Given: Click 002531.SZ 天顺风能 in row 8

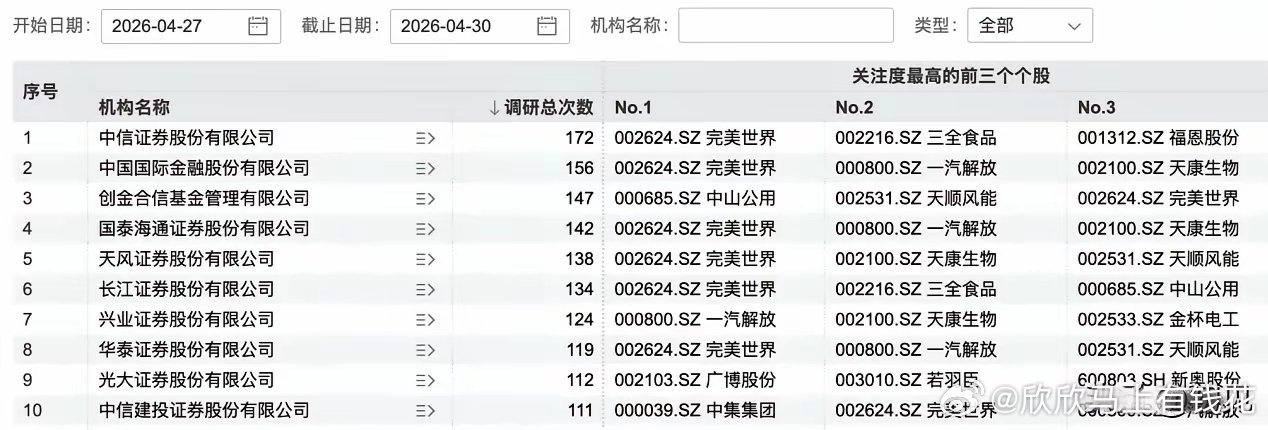Looking at the screenshot, I should click(x=1158, y=350).
